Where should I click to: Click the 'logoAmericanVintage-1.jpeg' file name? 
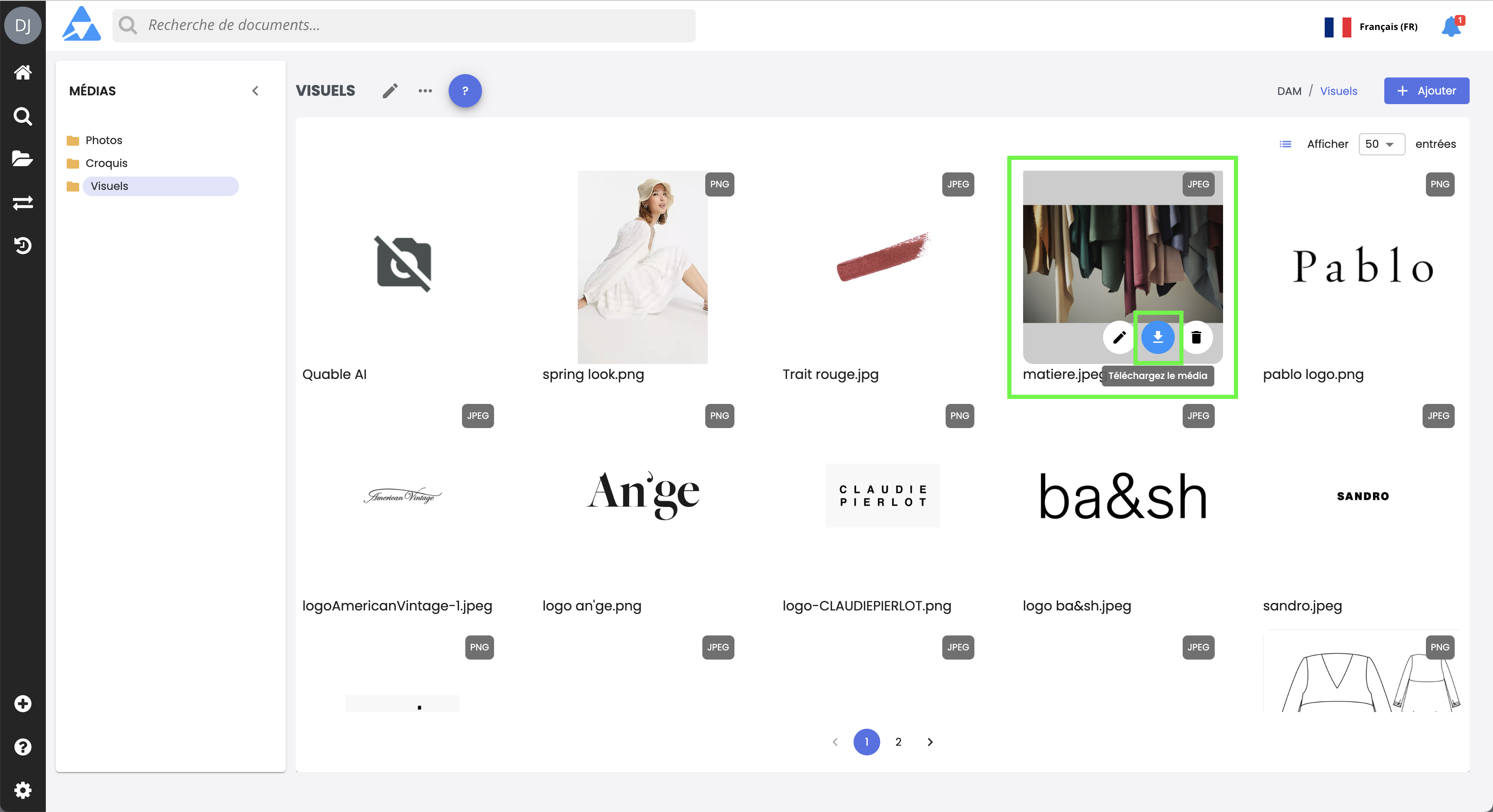[x=397, y=606]
